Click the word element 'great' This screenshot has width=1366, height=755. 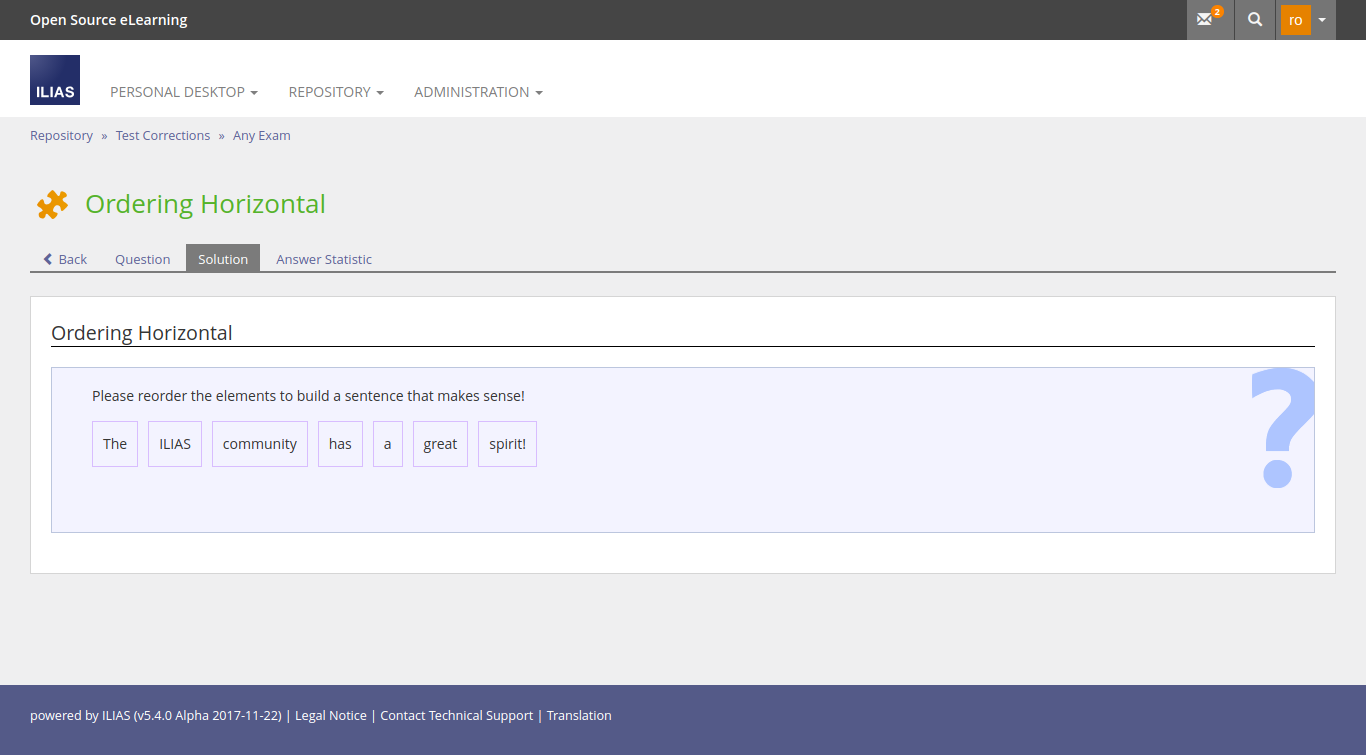click(440, 444)
